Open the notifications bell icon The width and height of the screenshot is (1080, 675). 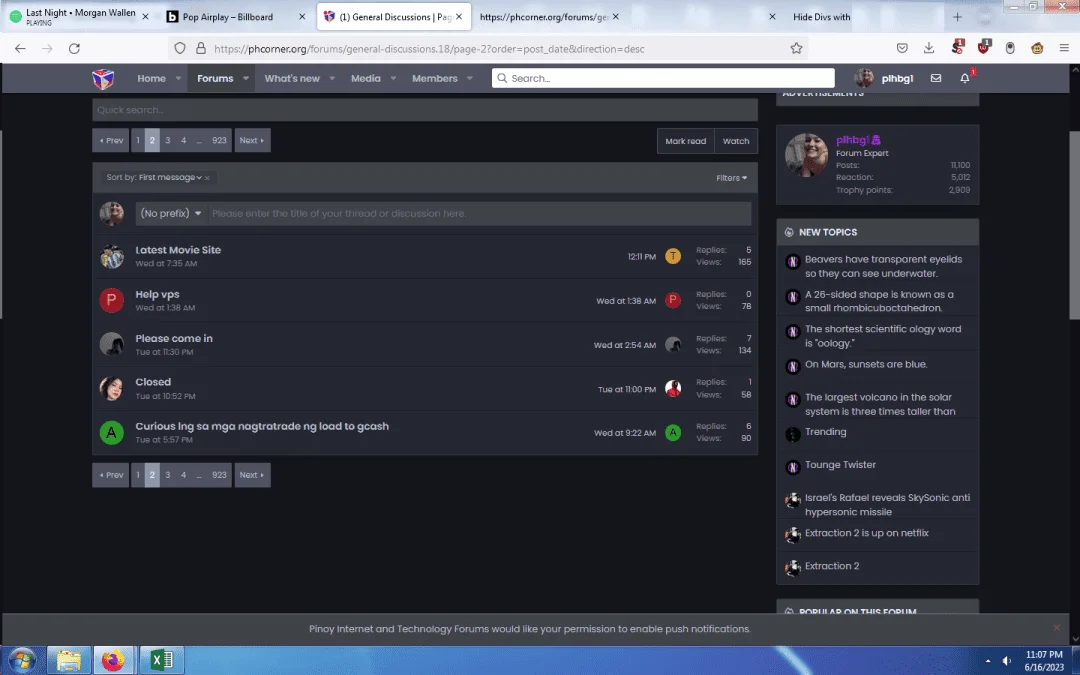964,79
